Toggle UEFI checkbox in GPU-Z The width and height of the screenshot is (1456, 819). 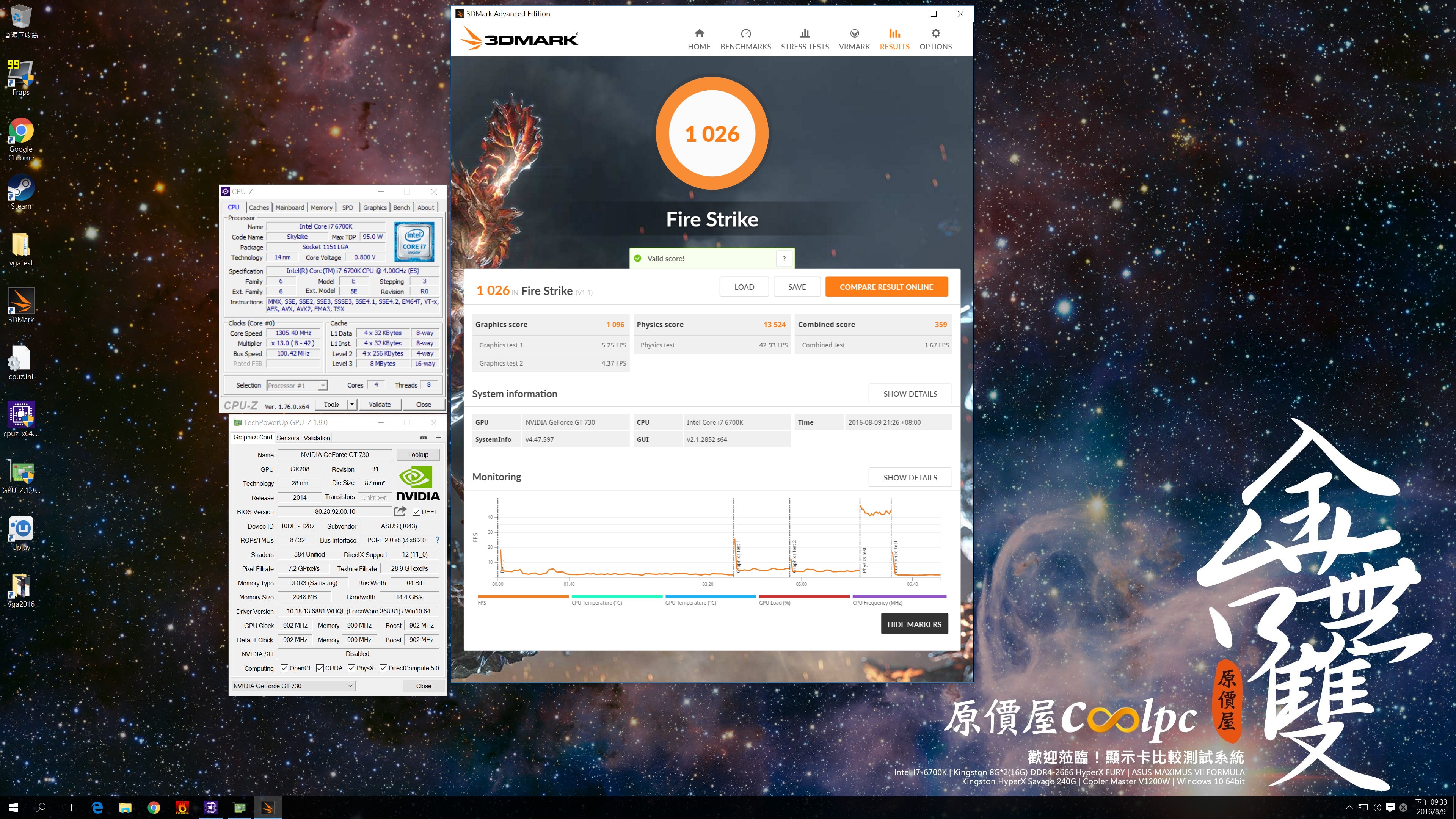coord(416,511)
